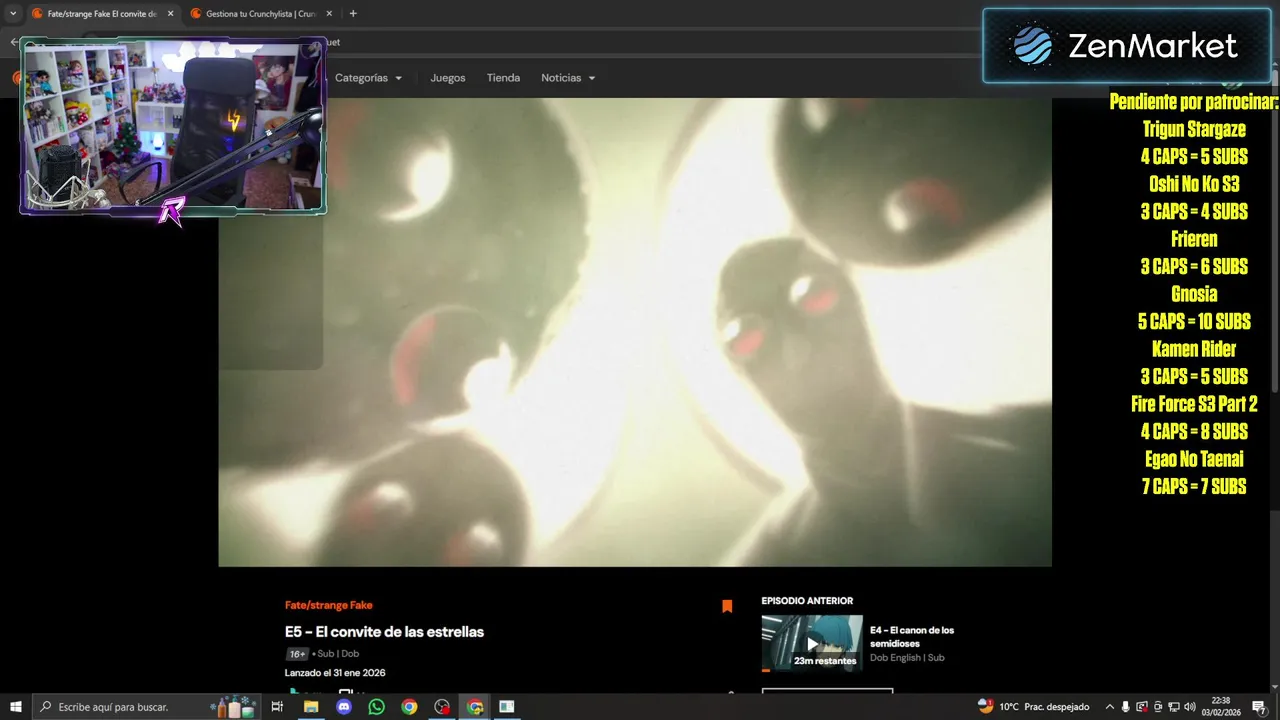This screenshot has width=1280, height=720.
Task: Open the taskbar clock and date
Action: (1220, 706)
